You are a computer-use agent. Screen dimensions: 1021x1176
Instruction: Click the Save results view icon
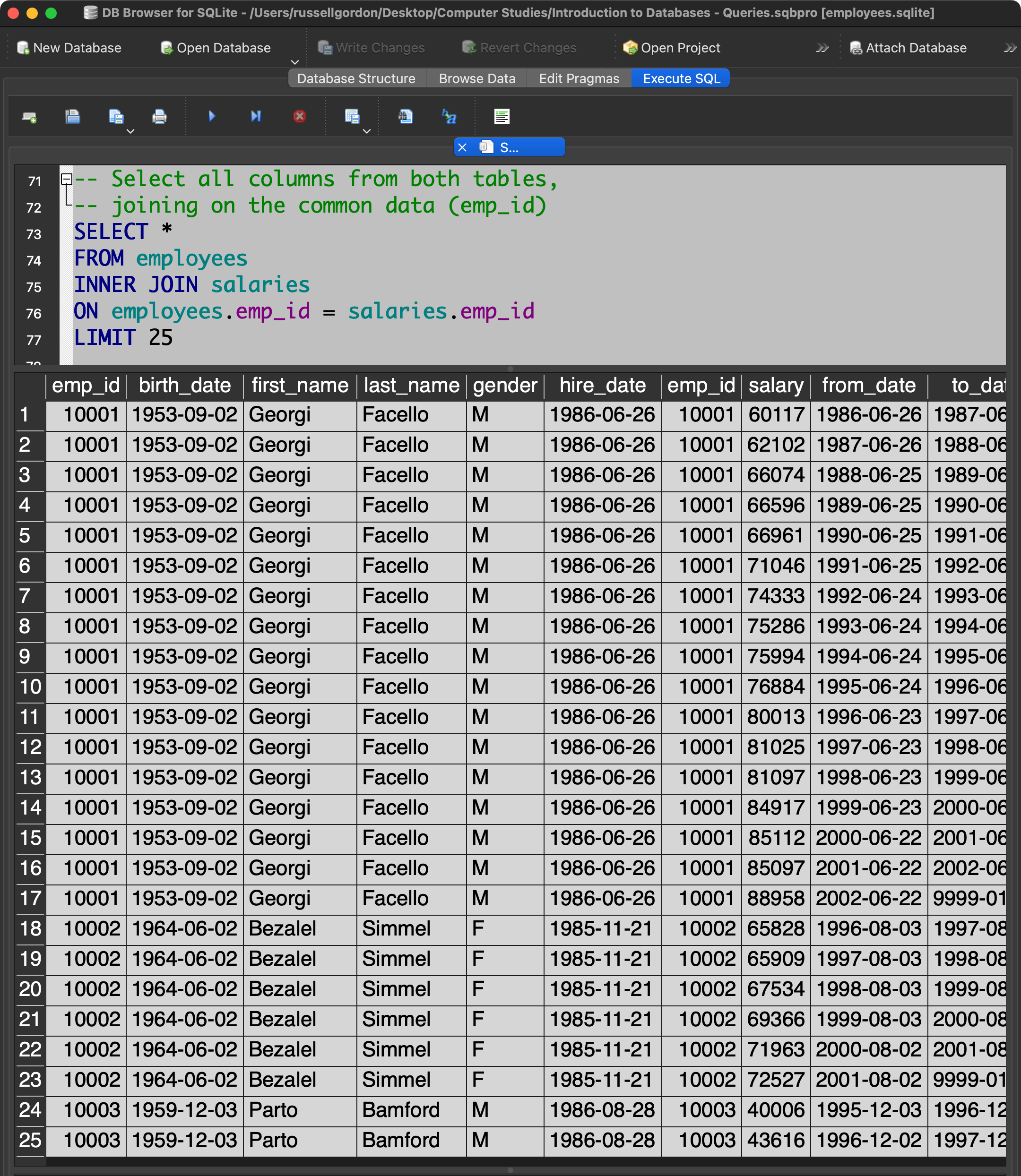pyautogui.click(x=352, y=117)
